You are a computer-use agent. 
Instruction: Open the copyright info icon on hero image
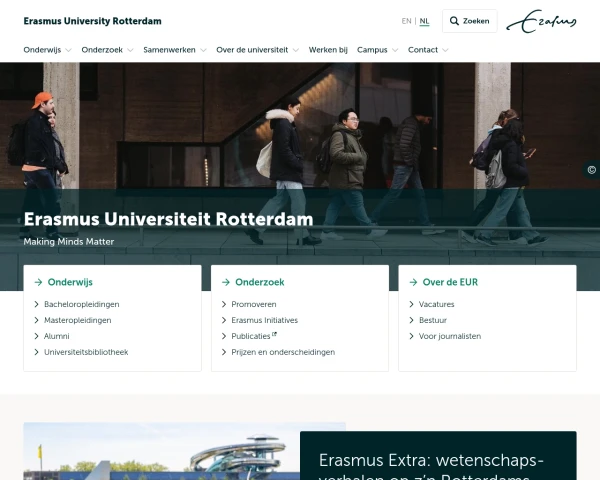(x=592, y=170)
